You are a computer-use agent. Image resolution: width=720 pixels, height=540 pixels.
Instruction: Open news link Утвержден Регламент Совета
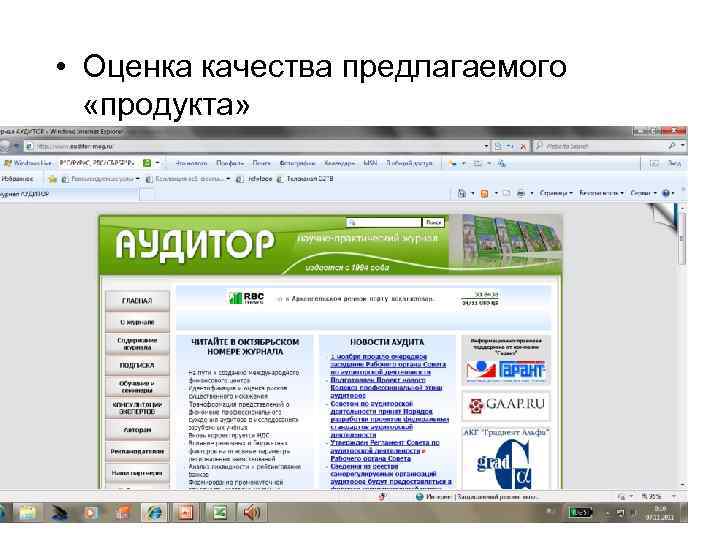tap(385, 450)
